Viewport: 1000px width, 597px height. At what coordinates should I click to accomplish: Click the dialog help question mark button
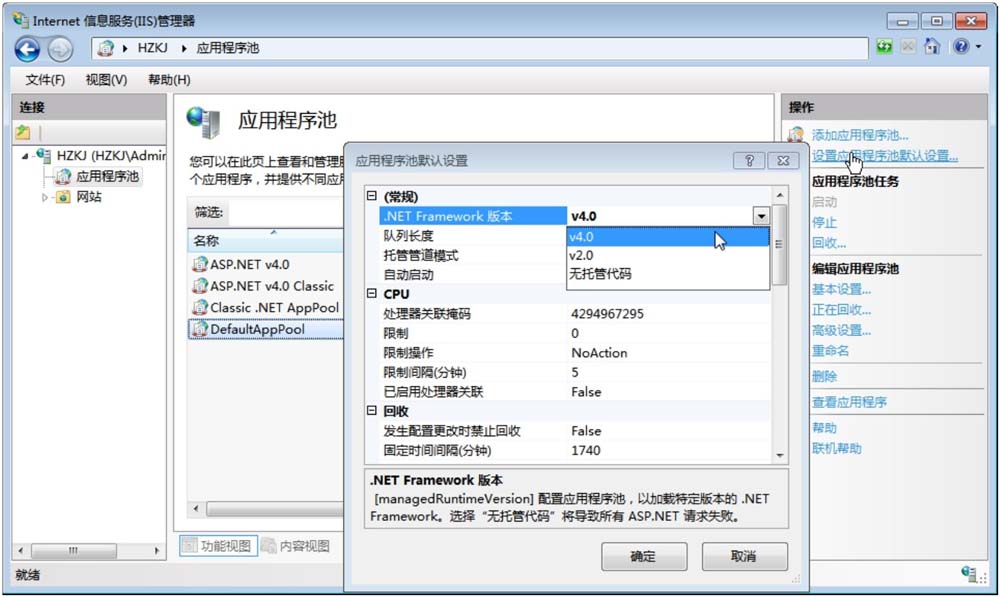(749, 161)
